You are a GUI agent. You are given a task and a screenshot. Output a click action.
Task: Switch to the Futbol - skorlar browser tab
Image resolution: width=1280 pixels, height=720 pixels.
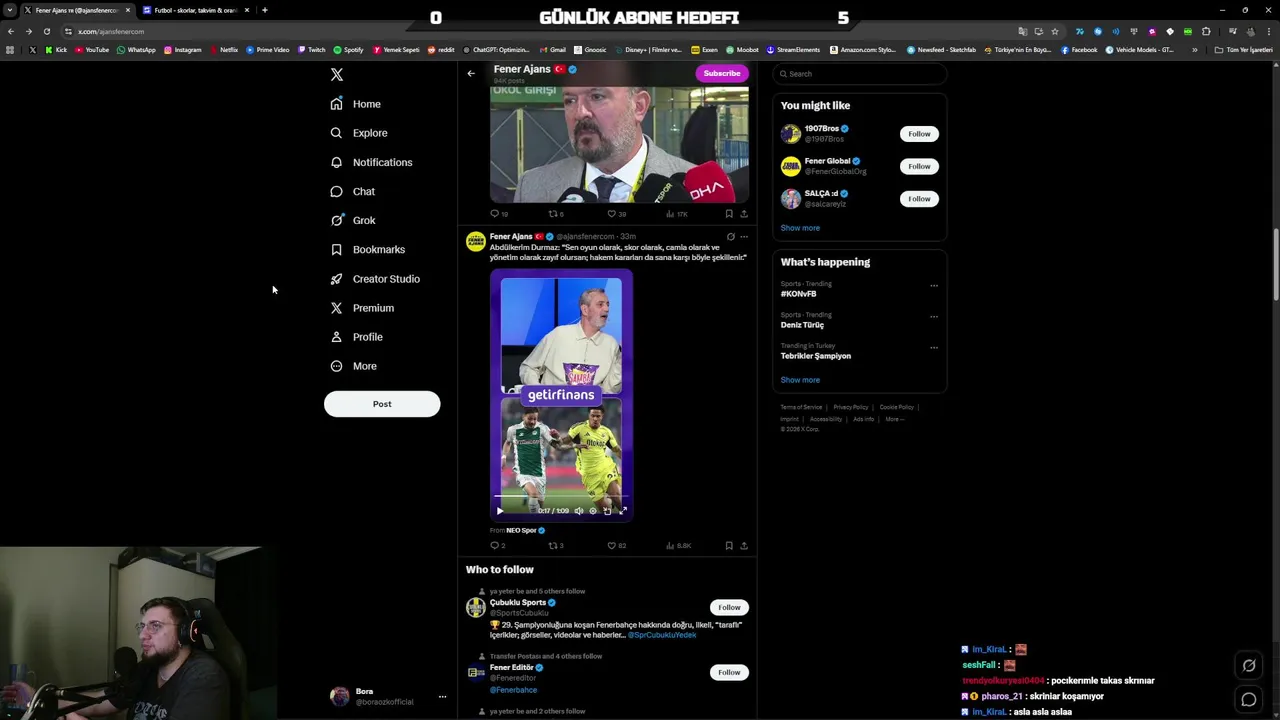(195, 10)
